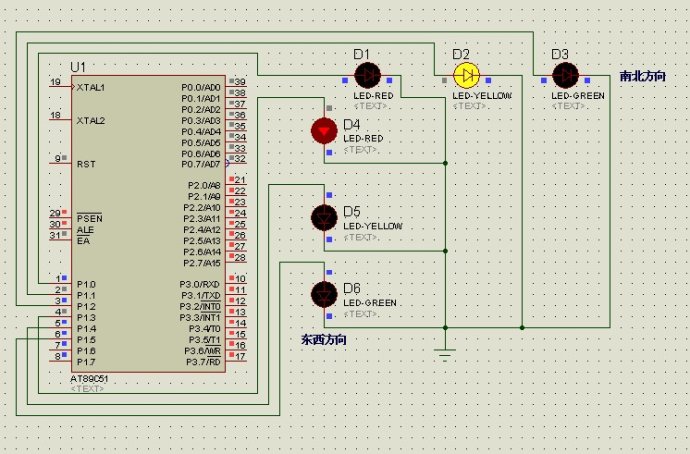Click the ground terminal symbol
This screenshot has width=690, height=454.
coord(445,355)
